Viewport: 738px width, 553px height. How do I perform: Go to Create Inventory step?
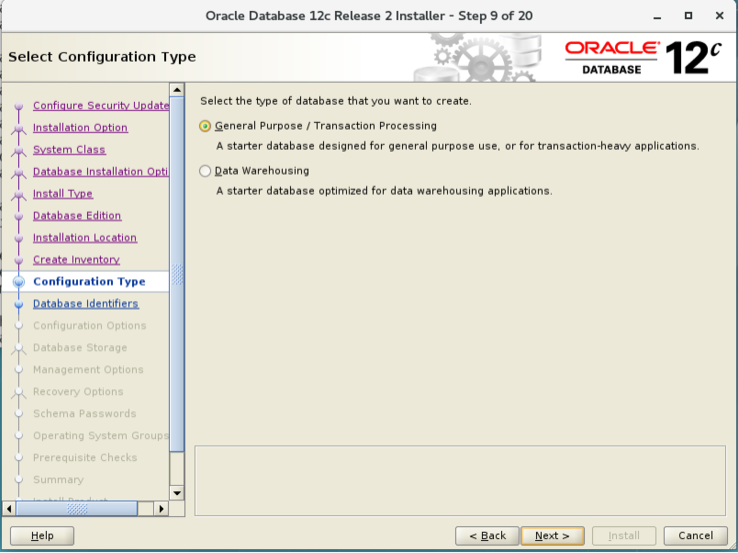pyautogui.click(x=76, y=260)
